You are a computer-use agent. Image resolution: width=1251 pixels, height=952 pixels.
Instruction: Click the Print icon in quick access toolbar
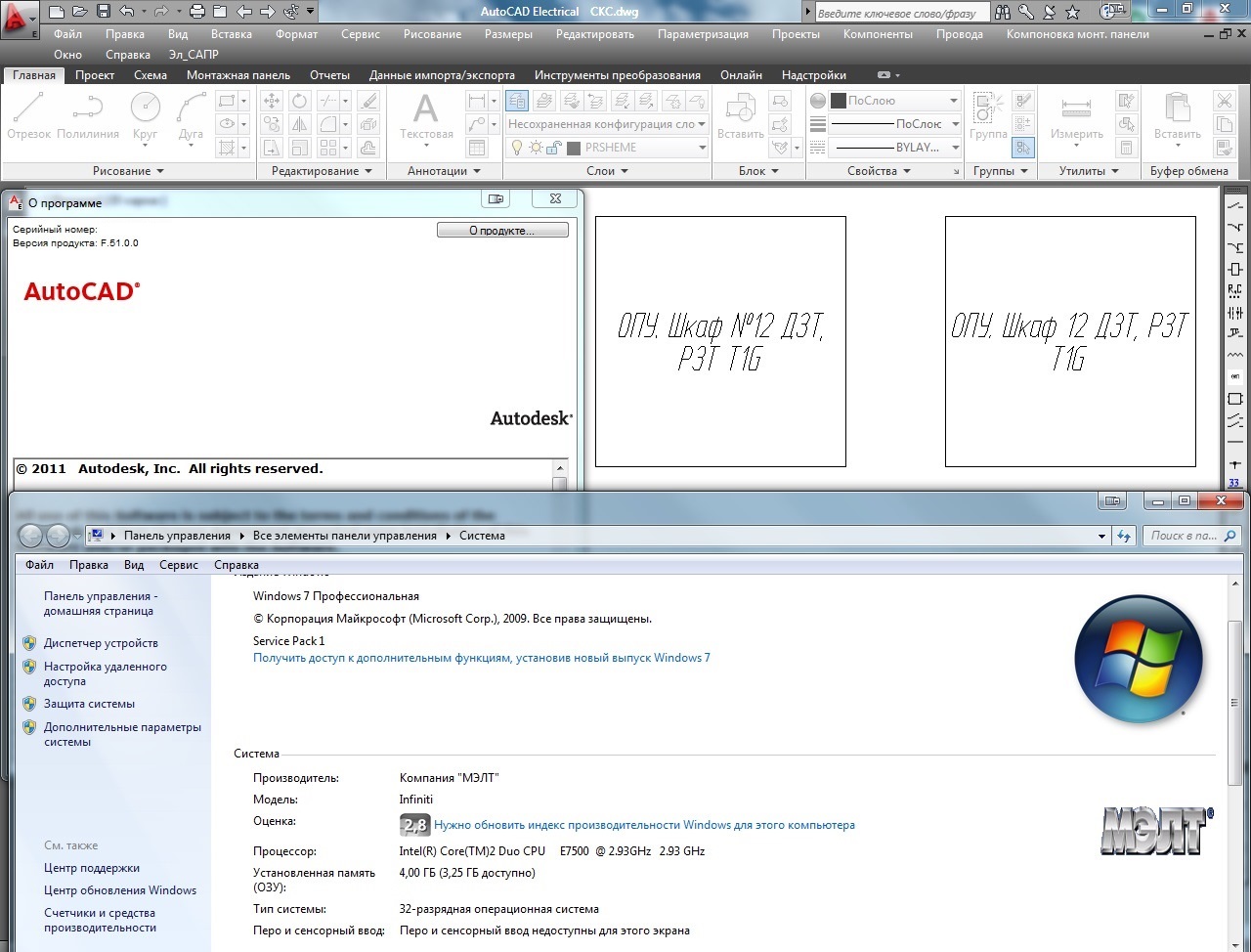[x=197, y=12]
